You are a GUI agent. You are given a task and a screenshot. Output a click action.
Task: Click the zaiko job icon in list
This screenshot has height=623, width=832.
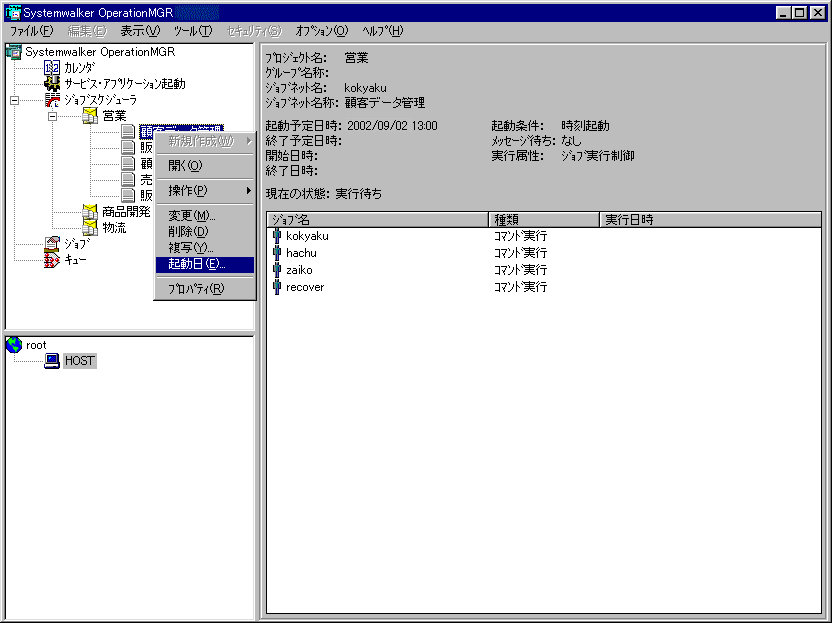pos(276,270)
